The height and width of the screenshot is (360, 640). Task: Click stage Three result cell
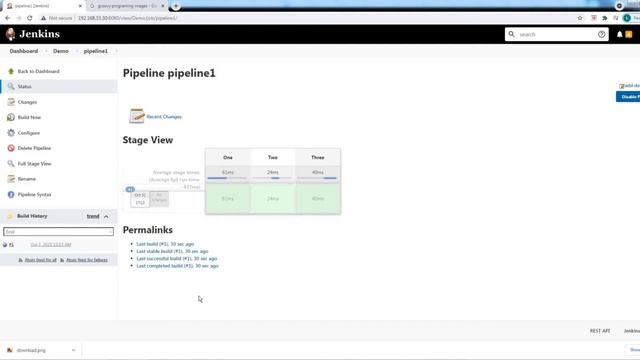(x=318, y=199)
